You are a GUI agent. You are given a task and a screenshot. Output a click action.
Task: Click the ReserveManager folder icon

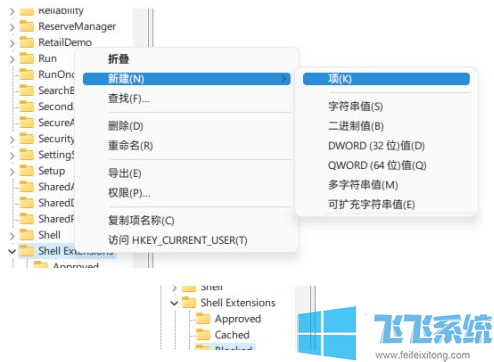coord(27,26)
